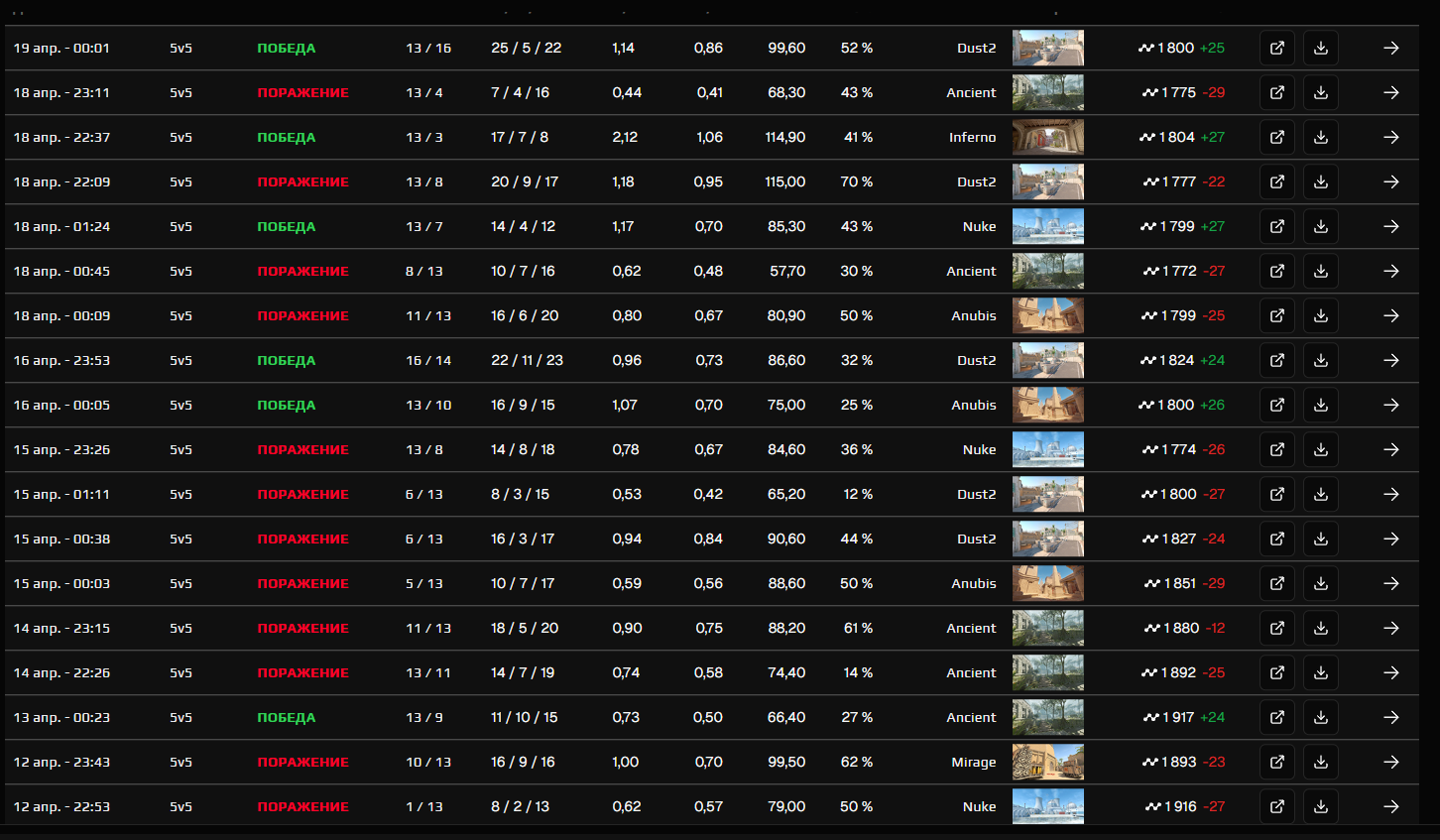The image size is (1440, 840).
Task: Select K/D/A value 22 / 11 / 23
Action: pos(528,360)
